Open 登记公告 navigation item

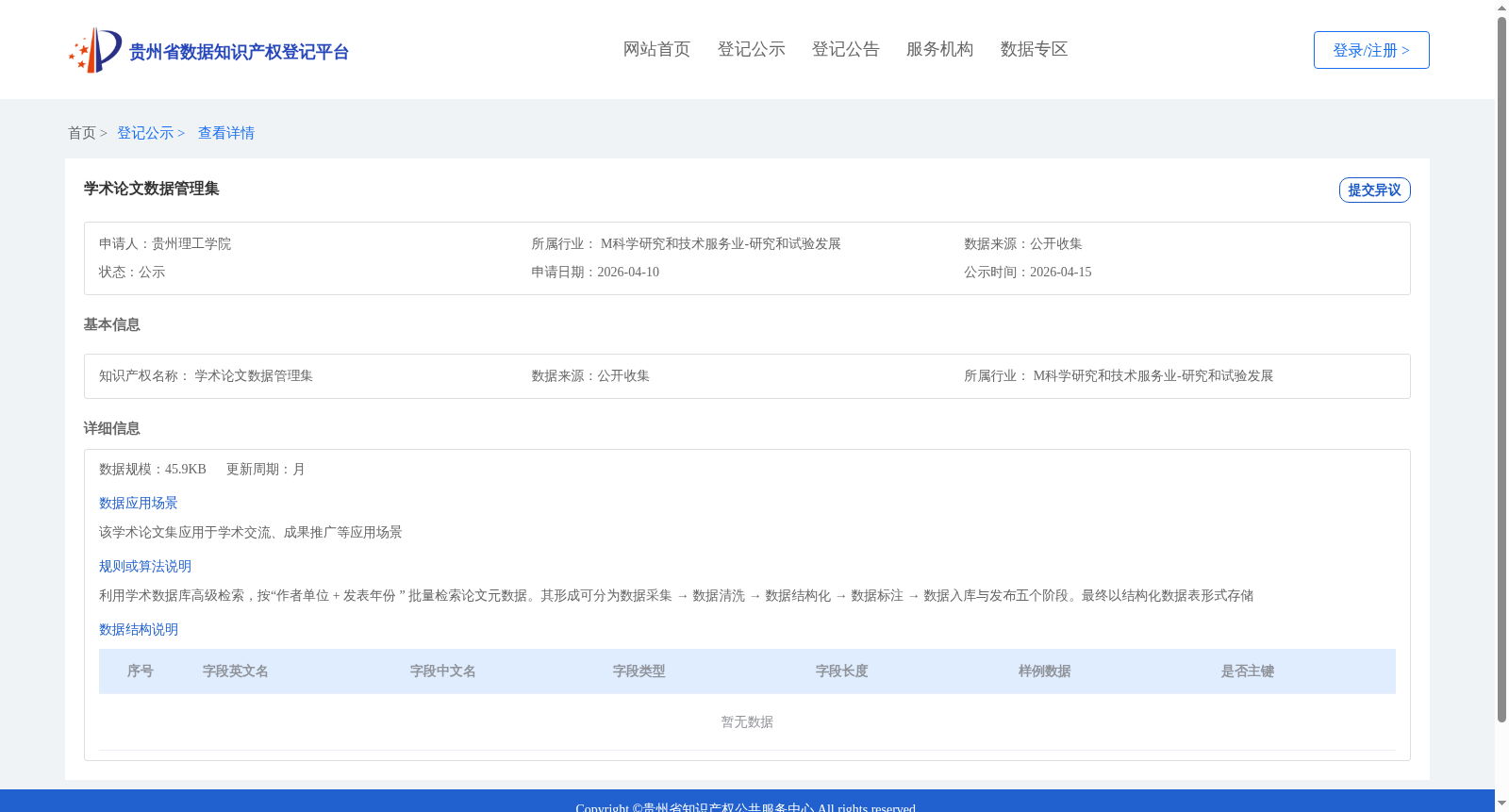pos(845,49)
